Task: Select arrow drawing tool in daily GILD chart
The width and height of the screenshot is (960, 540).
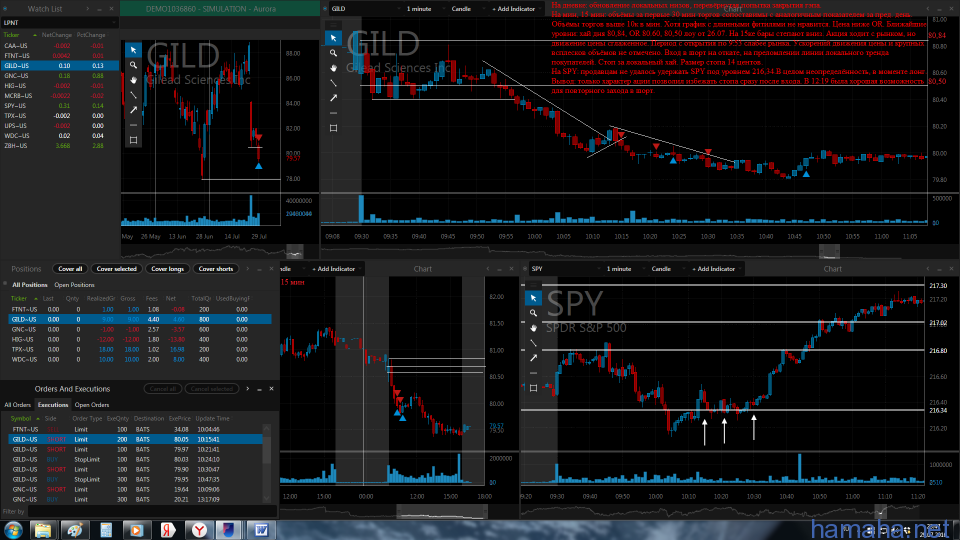Action: pos(133,110)
